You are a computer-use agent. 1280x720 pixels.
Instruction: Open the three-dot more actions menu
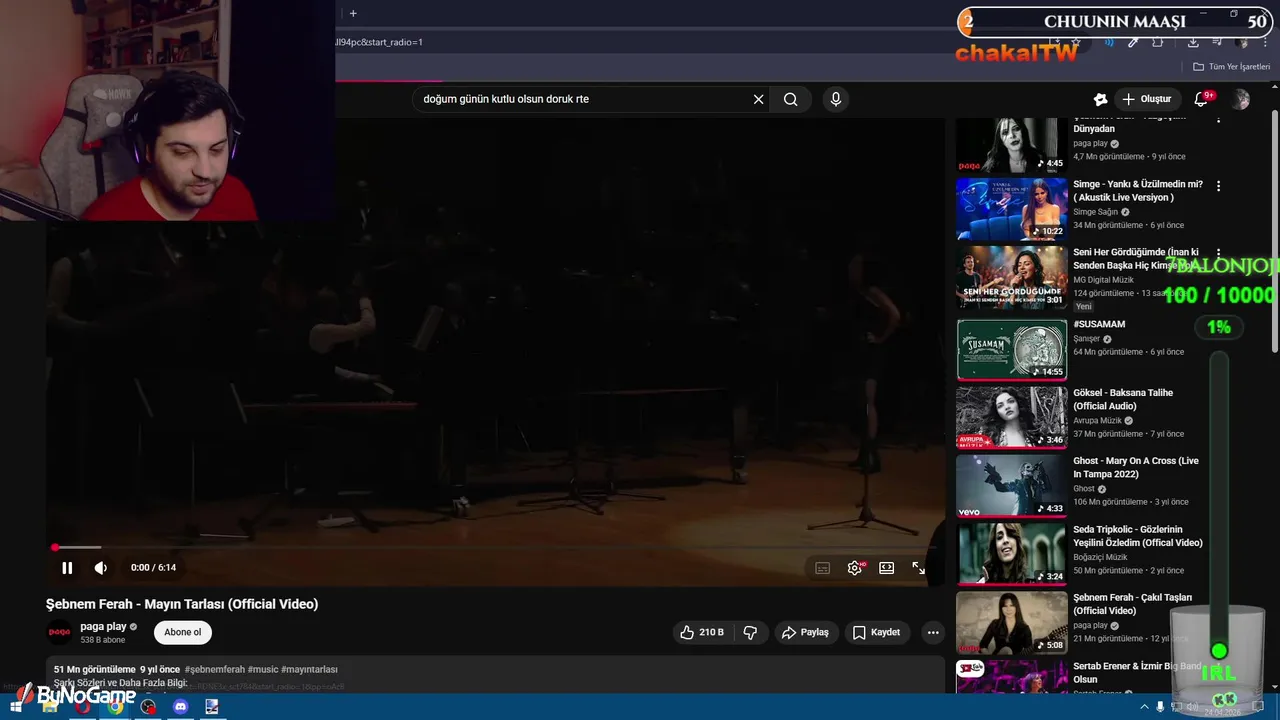pyautogui.click(x=933, y=632)
